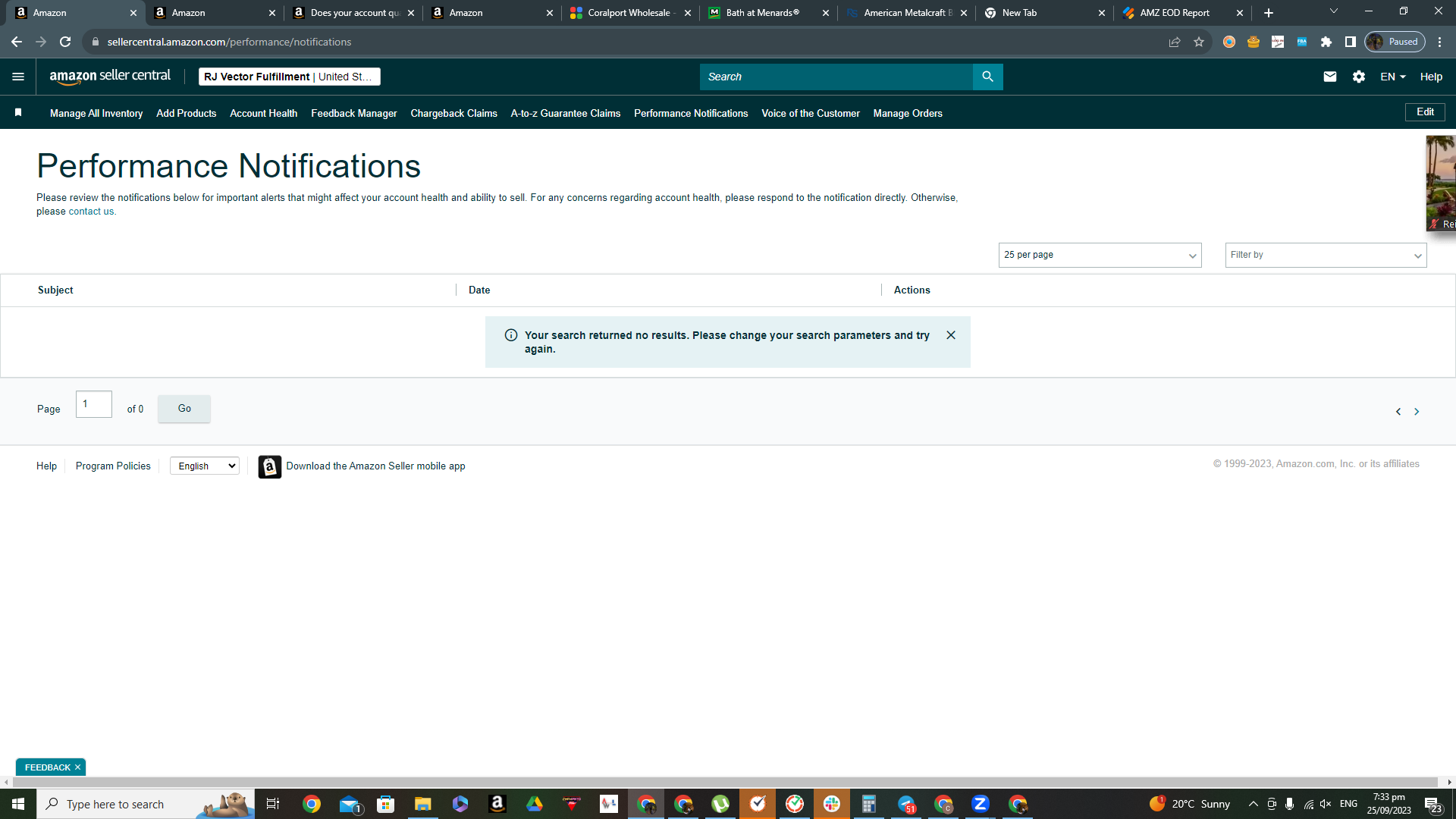Viewport: 1456px width, 819px height.
Task: Open the tab search chevron
Action: (1334, 11)
